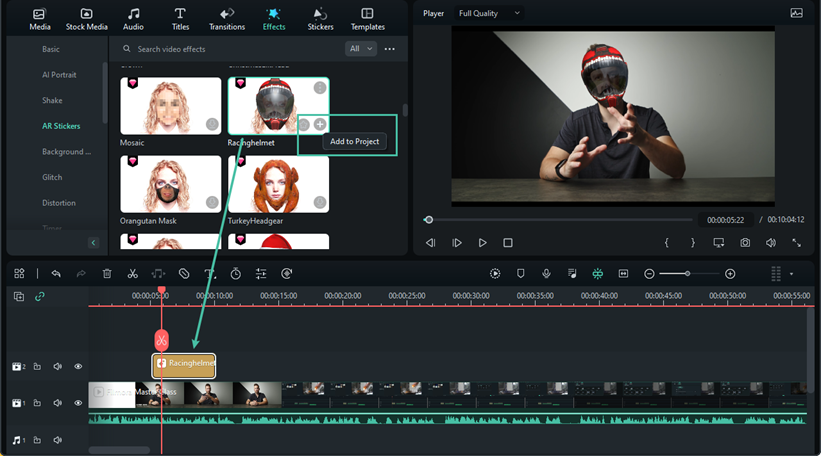Viewport: 821px width, 456px height.
Task: Download the TurkeyHeadgear effect
Action: (x=320, y=202)
